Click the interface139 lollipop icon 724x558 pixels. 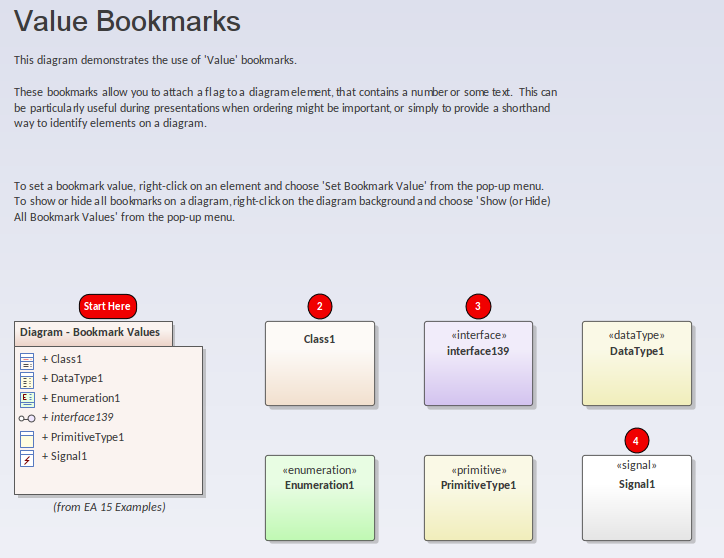[x=27, y=418]
